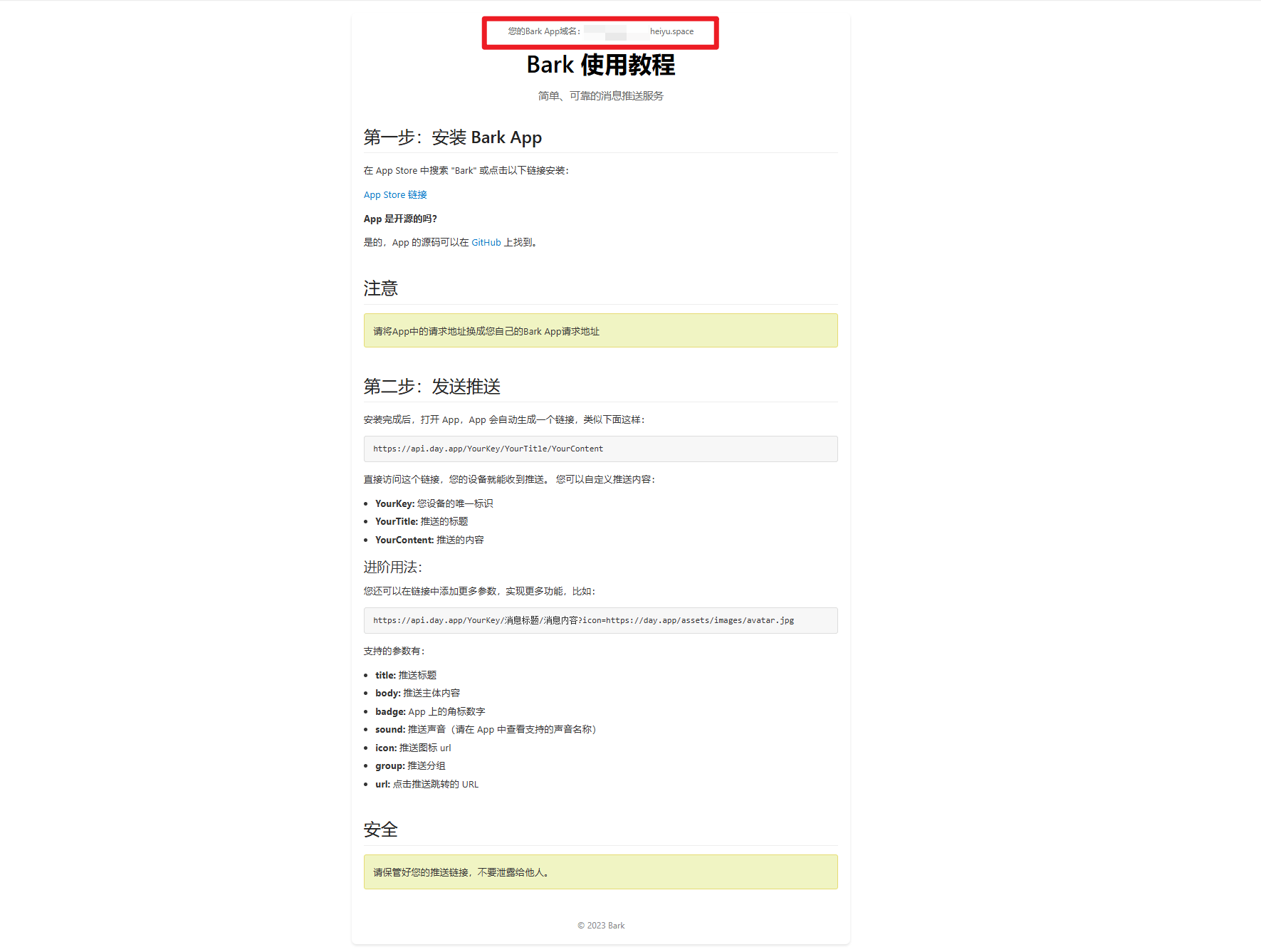Screen dimensions: 1261x952
Task: Click the 您的Bark App域名 label at top
Action: 544,31
